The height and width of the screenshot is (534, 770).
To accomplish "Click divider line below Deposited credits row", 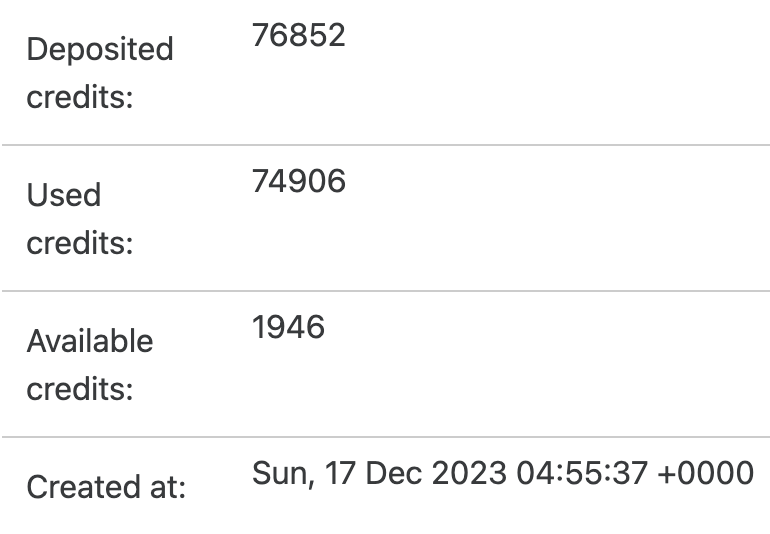I will tap(386, 145).
